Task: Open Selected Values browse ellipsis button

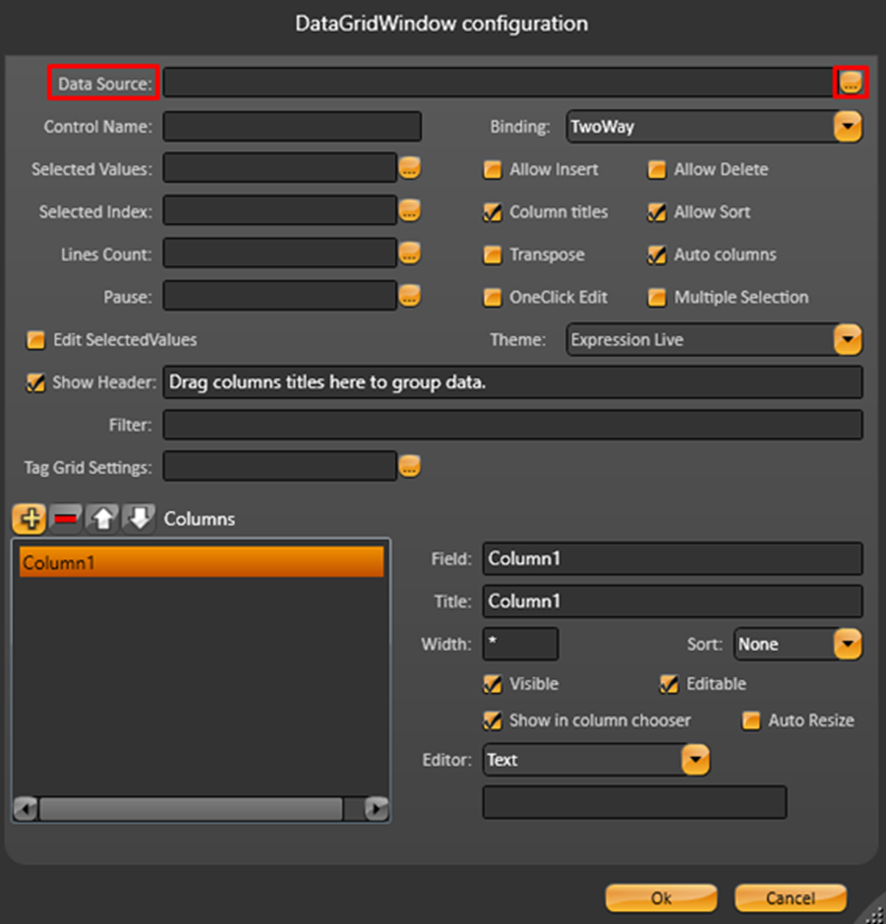Action: tap(410, 169)
